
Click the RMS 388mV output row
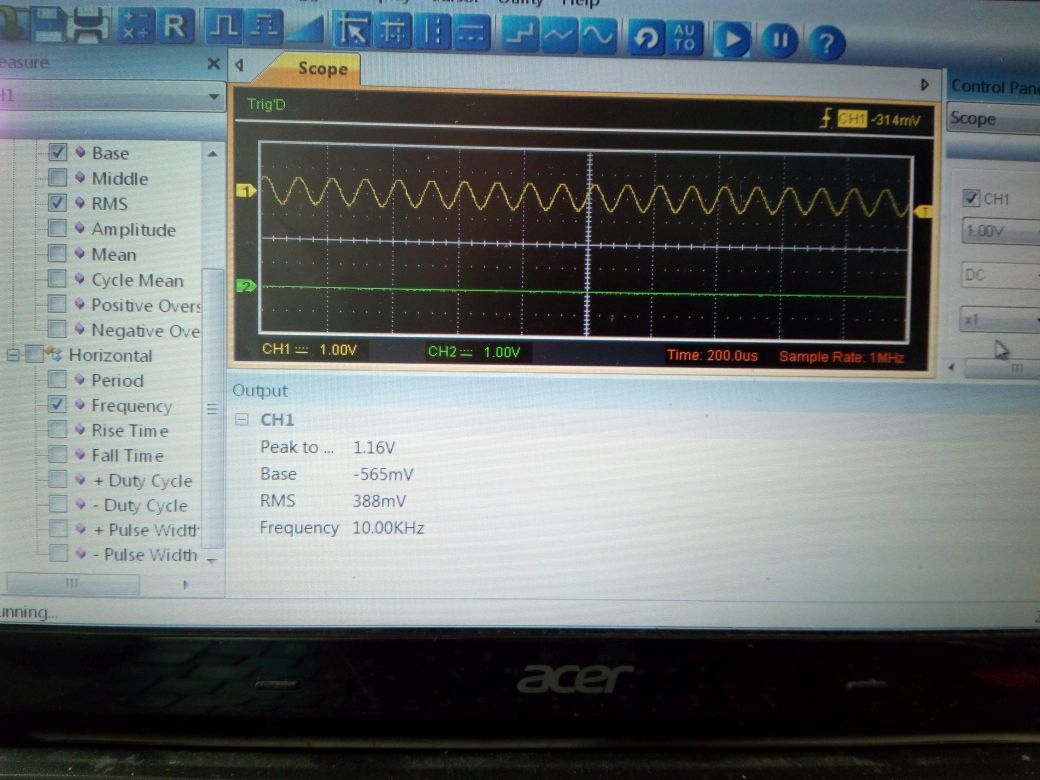click(x=332, y=501)
